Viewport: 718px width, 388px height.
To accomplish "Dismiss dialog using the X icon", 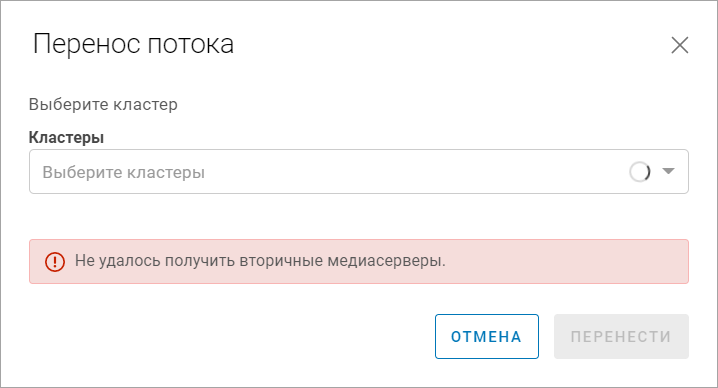I will [680, 45].
